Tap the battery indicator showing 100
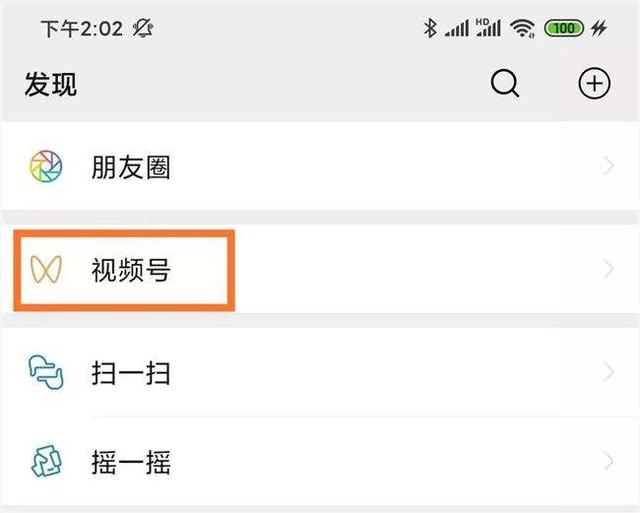640x513 pixels. tap(563, 28)
